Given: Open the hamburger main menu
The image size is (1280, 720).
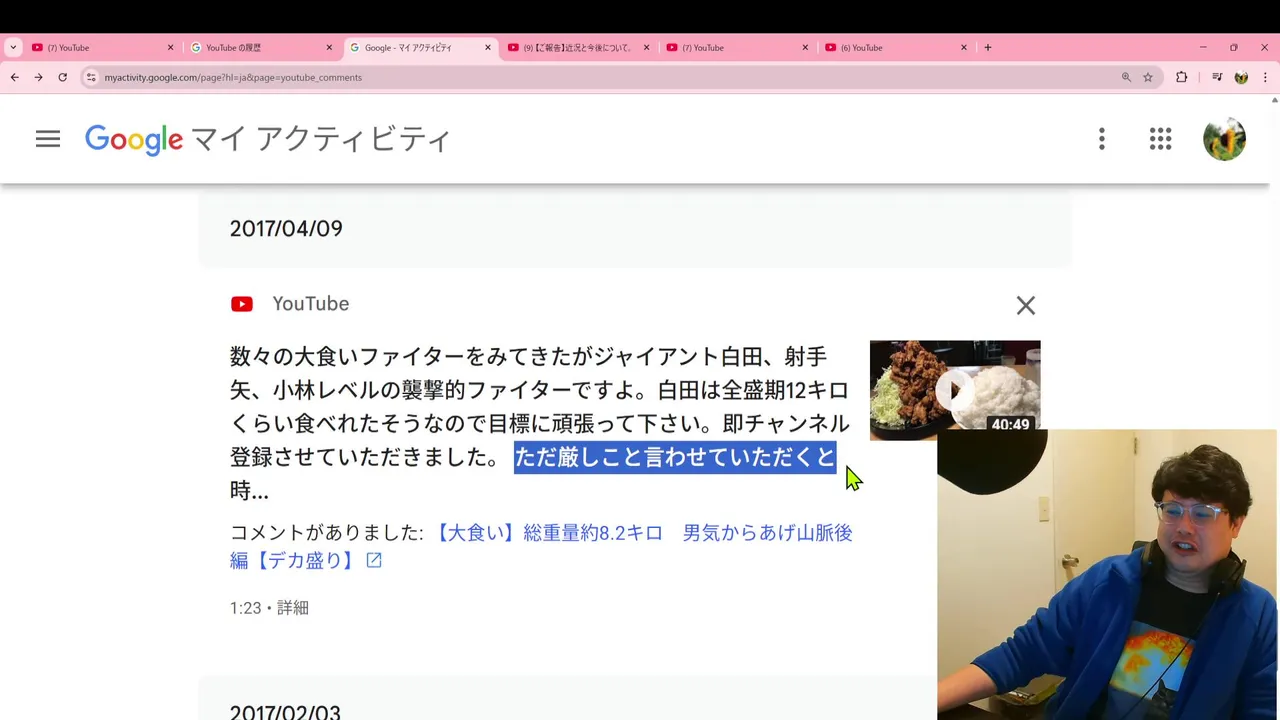Looking at the screenshot, I should (x=48, y=139).
